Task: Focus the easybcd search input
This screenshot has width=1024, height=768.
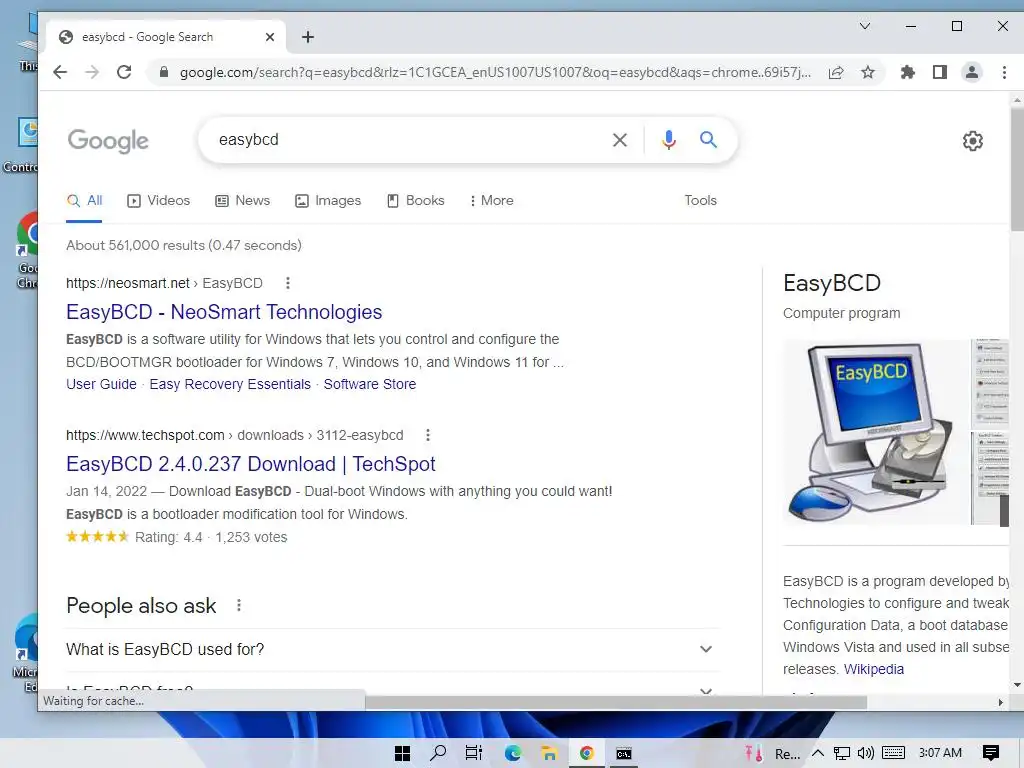Action: [x=405, y=140]
